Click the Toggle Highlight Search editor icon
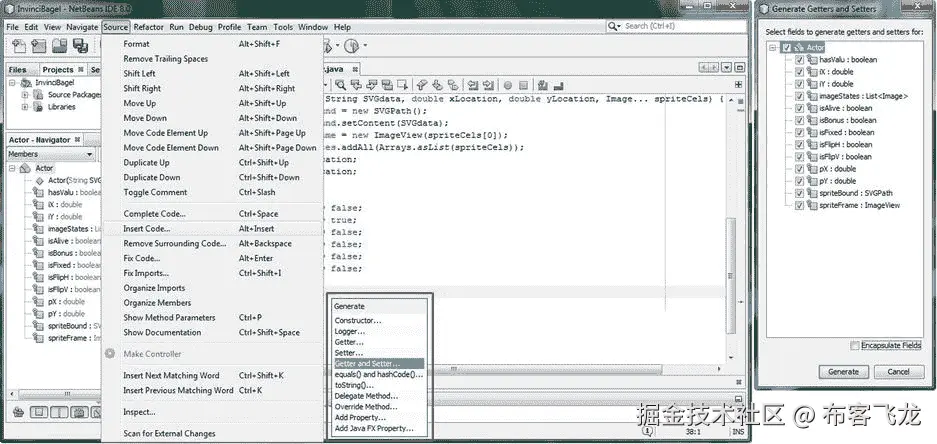The image size is (937, 444). click(387, 85)
